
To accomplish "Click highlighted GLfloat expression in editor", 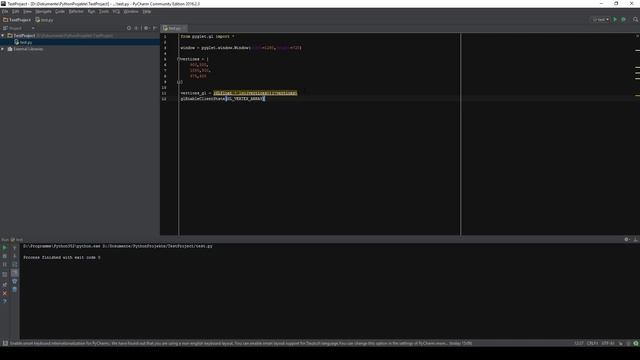I will tap(255, 93).
